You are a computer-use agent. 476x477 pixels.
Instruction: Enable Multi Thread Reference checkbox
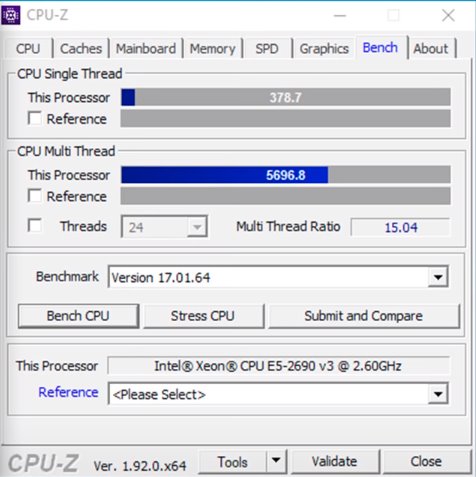[x=35, y=196]
